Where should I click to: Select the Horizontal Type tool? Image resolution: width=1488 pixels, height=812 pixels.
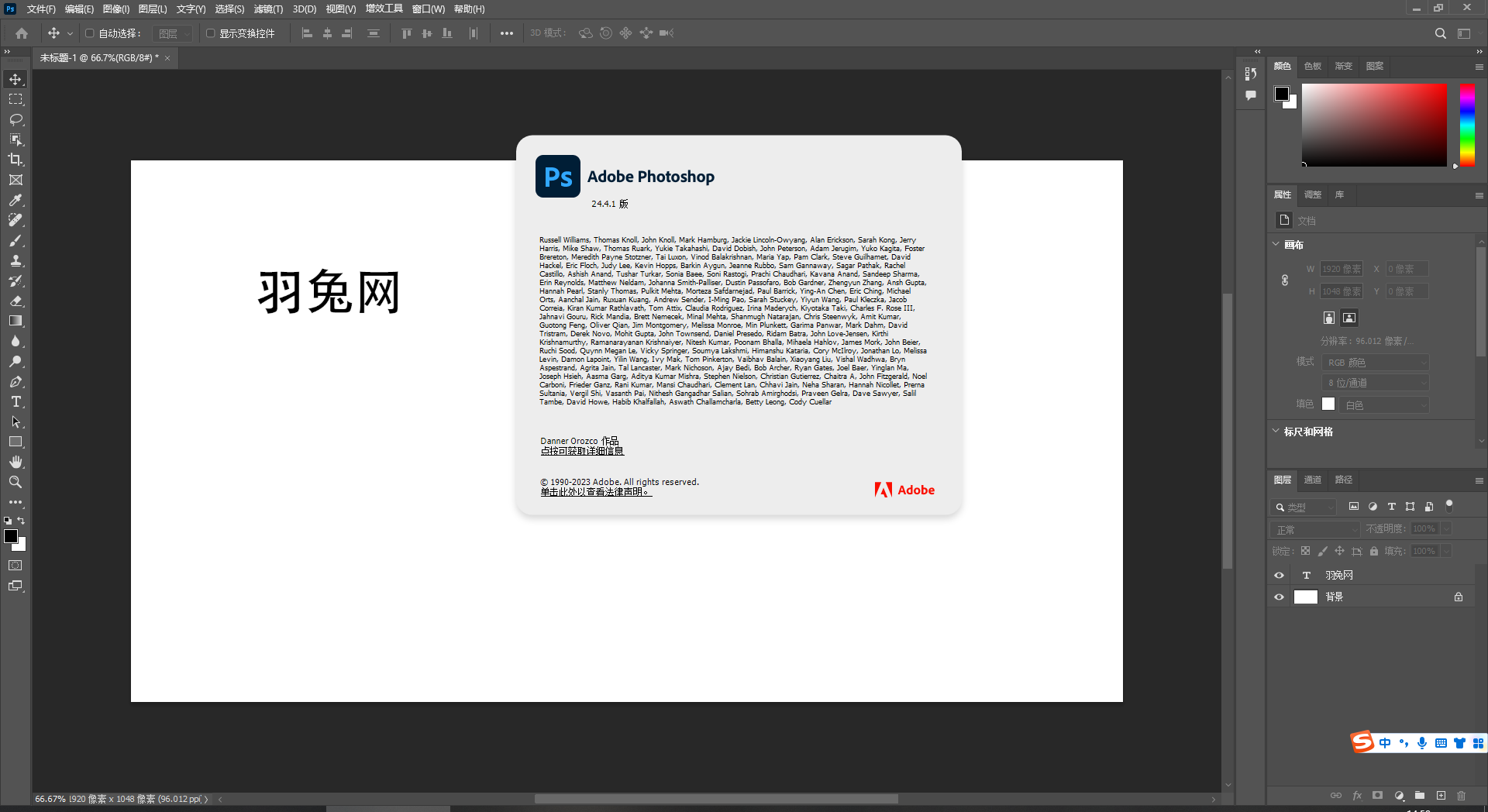pyautogui.click(x=15, y=401)
